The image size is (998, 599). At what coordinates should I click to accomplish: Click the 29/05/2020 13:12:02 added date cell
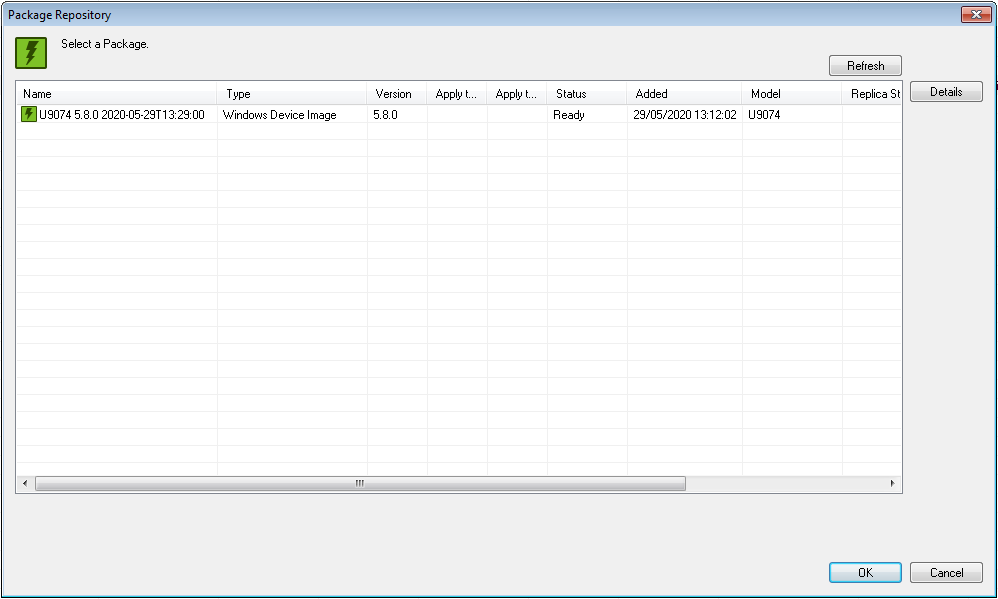685,115
